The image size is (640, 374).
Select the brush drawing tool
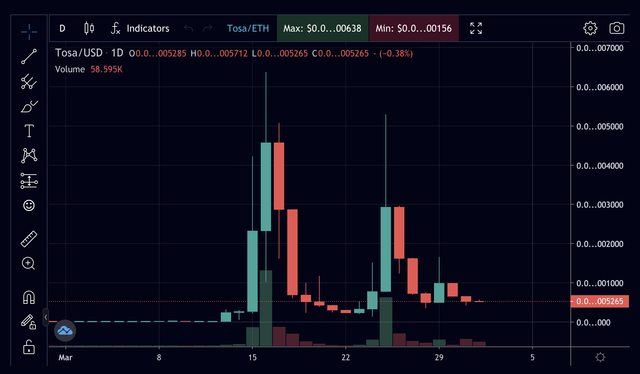click(29, 106)
